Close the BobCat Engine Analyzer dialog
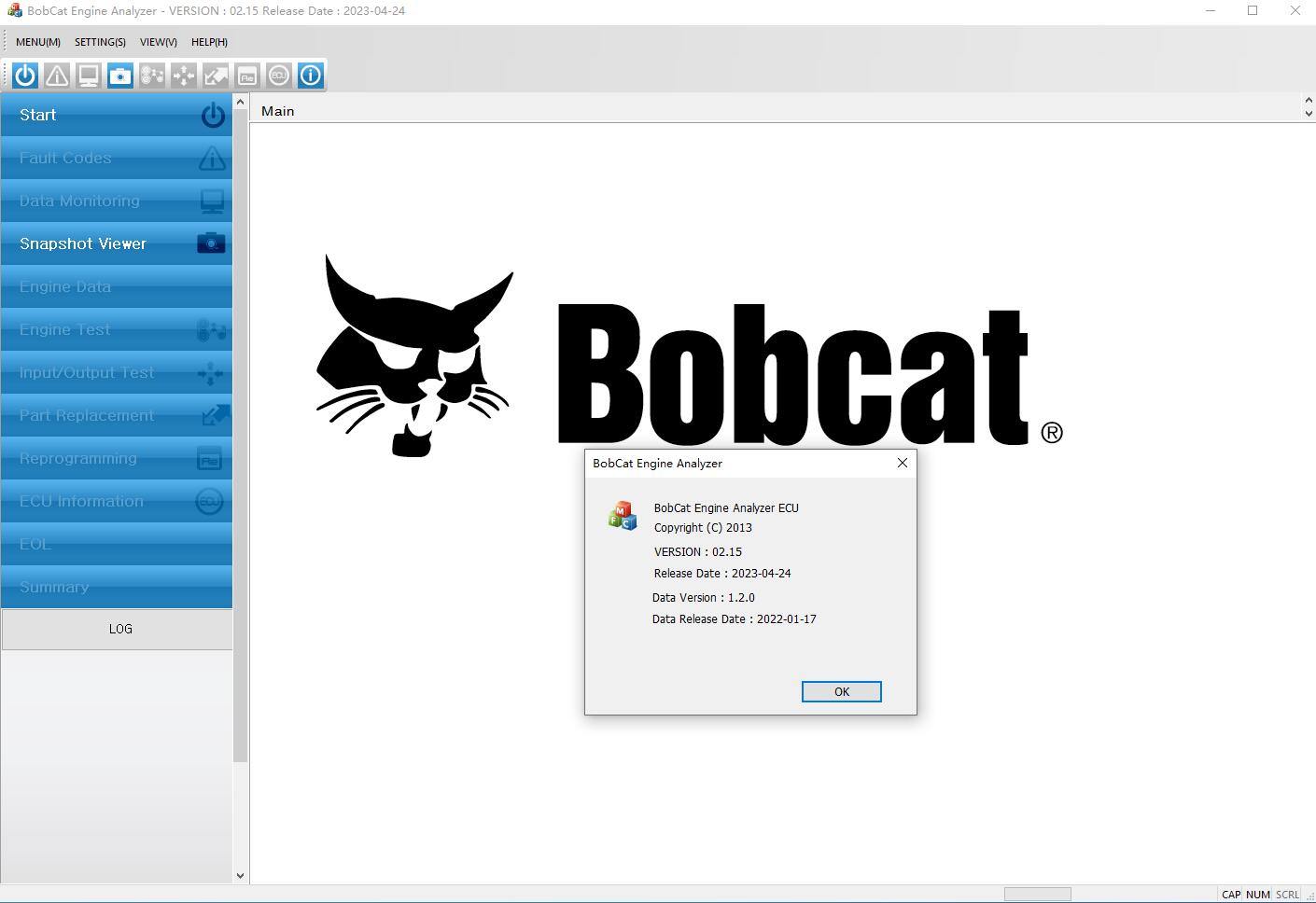The width and height of the screenshot is (1316, 903). click(x=902, y=463)
